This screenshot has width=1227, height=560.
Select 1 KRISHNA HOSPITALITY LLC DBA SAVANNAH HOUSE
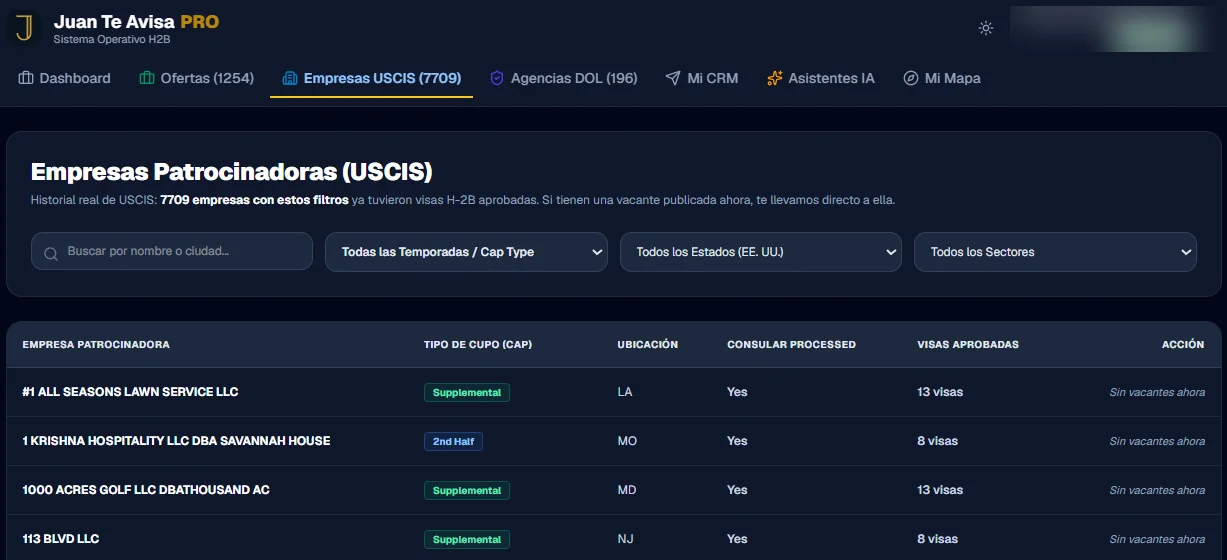(x=176, y=441)
